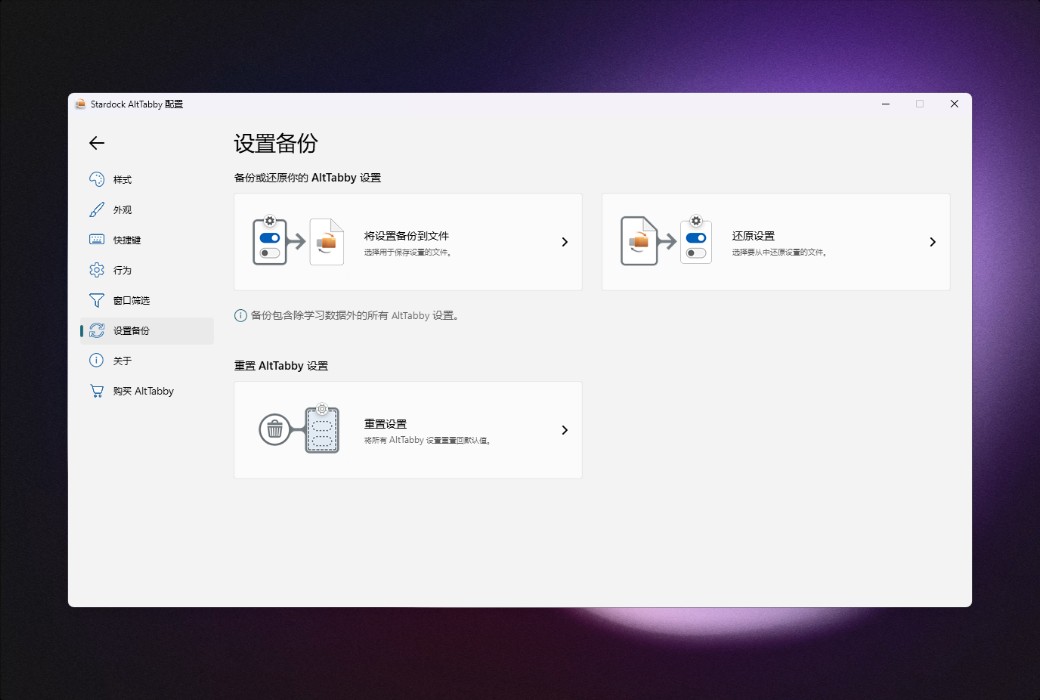
Task: Click the restore settings illustration icon
Action: coord(666,241)
